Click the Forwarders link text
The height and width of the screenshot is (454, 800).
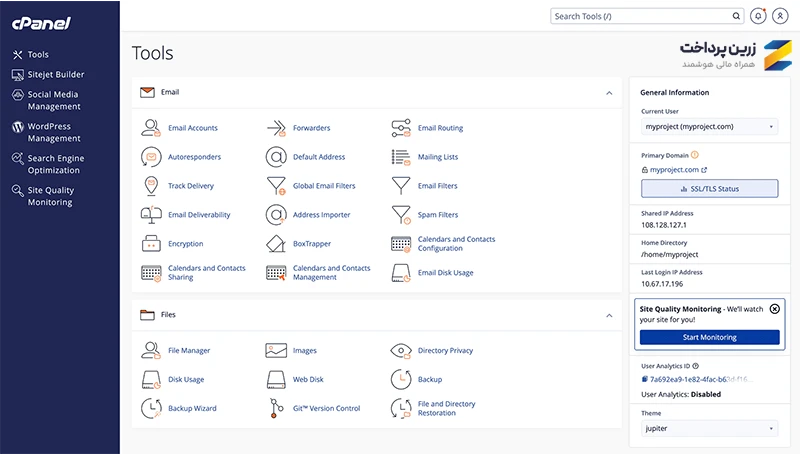point(311,128)
